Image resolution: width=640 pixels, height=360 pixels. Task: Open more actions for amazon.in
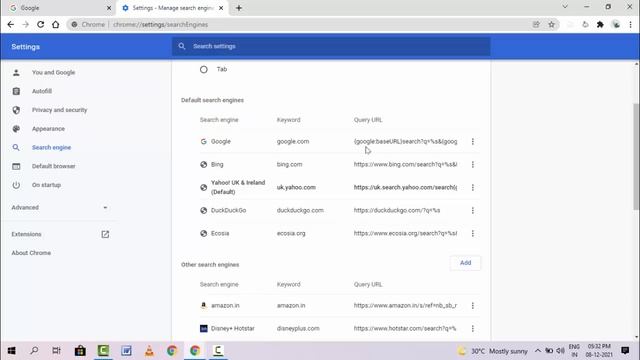tap(473, 306)
